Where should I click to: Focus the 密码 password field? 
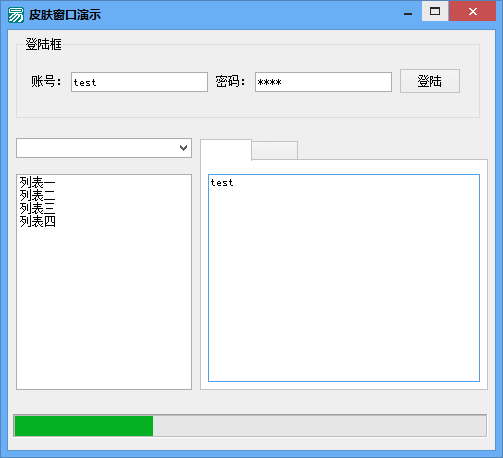coord(323,82)
